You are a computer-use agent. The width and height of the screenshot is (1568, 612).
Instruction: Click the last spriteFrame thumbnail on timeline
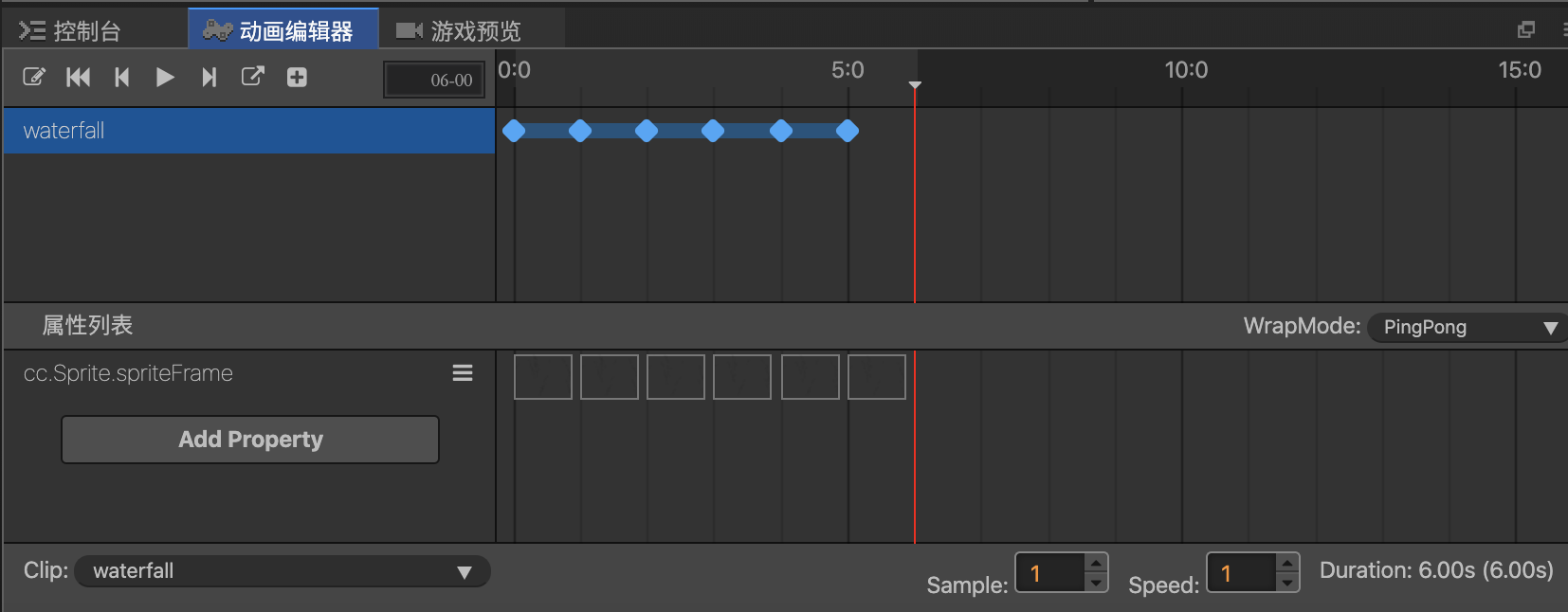point(877,377)
